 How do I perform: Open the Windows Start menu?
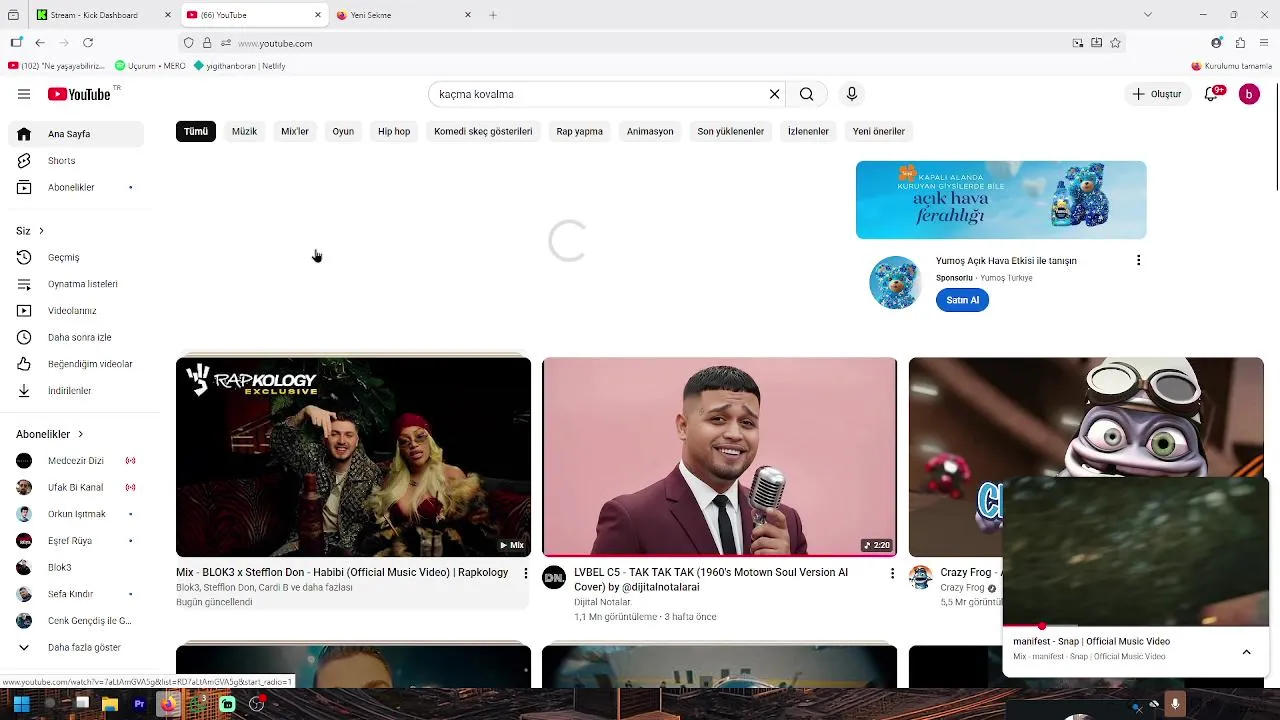coord(21,704)
